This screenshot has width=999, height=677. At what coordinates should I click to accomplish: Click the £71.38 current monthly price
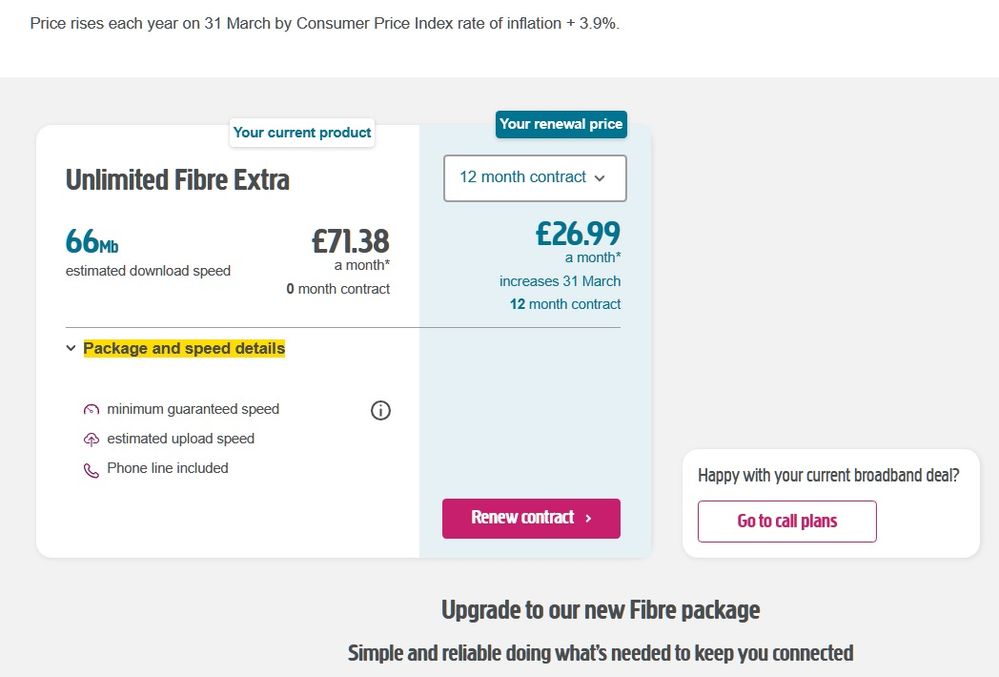(350, 241)
